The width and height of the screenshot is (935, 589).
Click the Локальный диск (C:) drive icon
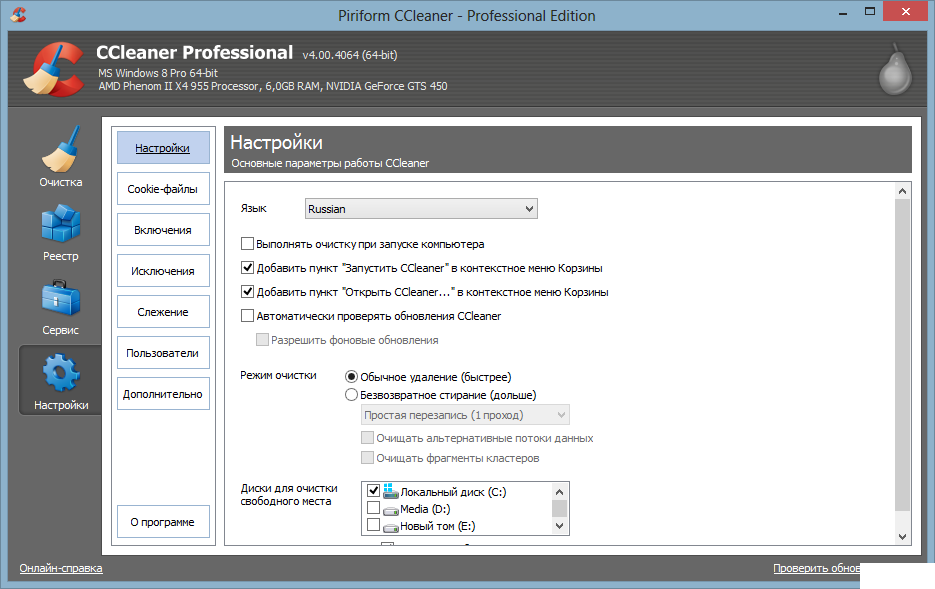click(390, 491)
